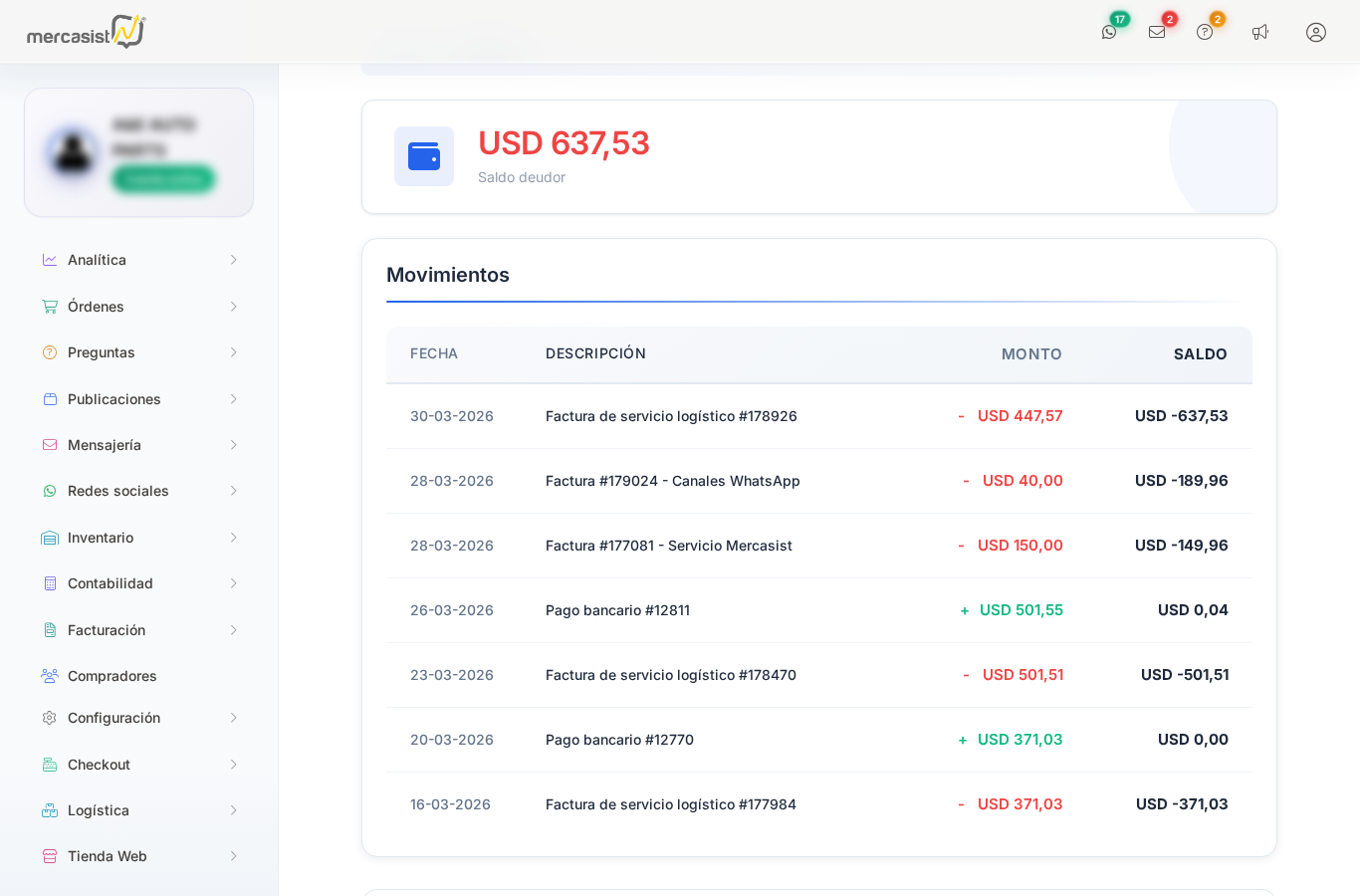The height and width of the screenshot is (896, 1360).
Task: Open the help question mark icon
Action: pyautogui.click(x=1205, y=32)
